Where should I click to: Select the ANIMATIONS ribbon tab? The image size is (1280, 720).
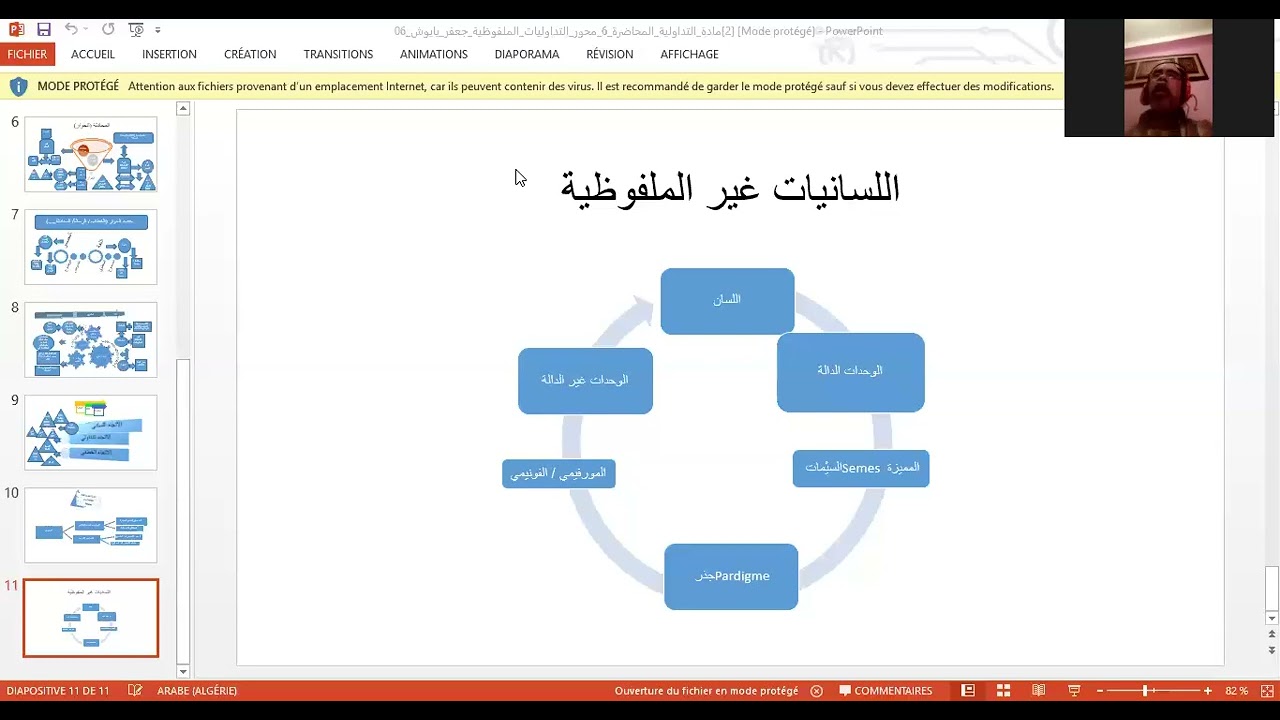[x=434, y=54]
